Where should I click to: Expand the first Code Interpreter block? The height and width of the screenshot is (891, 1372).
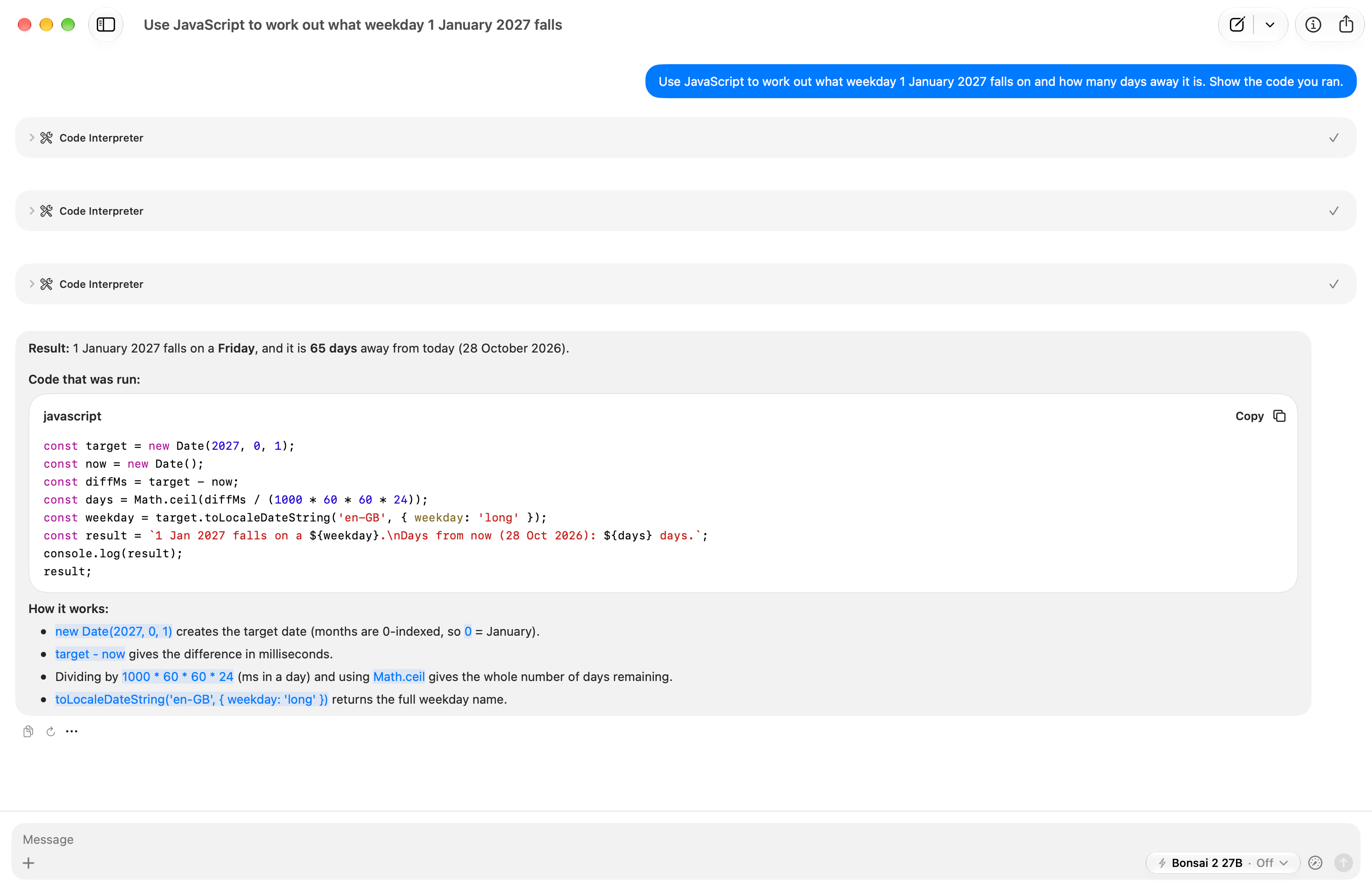(686, 138)
